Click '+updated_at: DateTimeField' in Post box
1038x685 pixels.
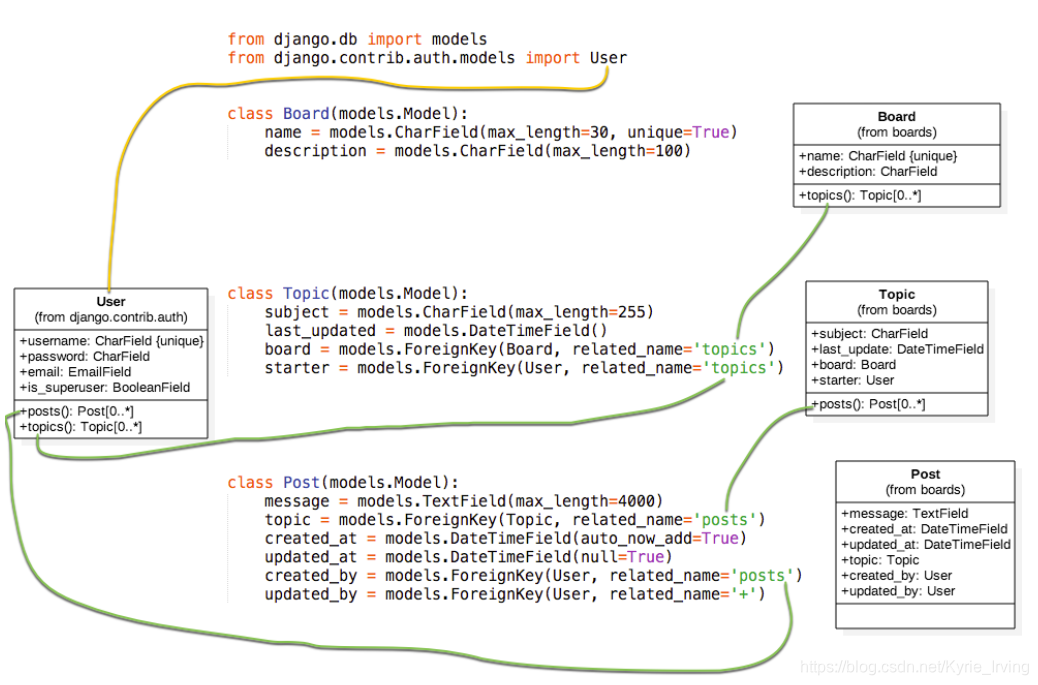[x=925, y=545]
